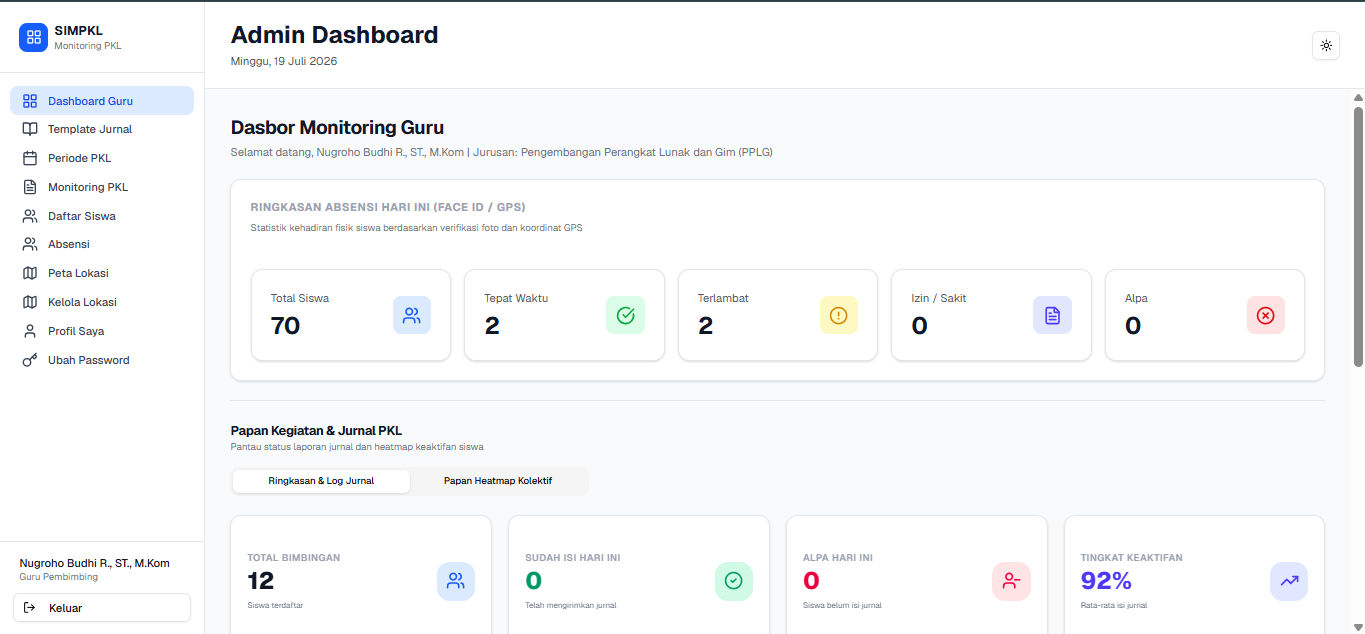Click the Keluar logout button
Viewport: 1365px width, 634px height.
[x=102, y=608]
